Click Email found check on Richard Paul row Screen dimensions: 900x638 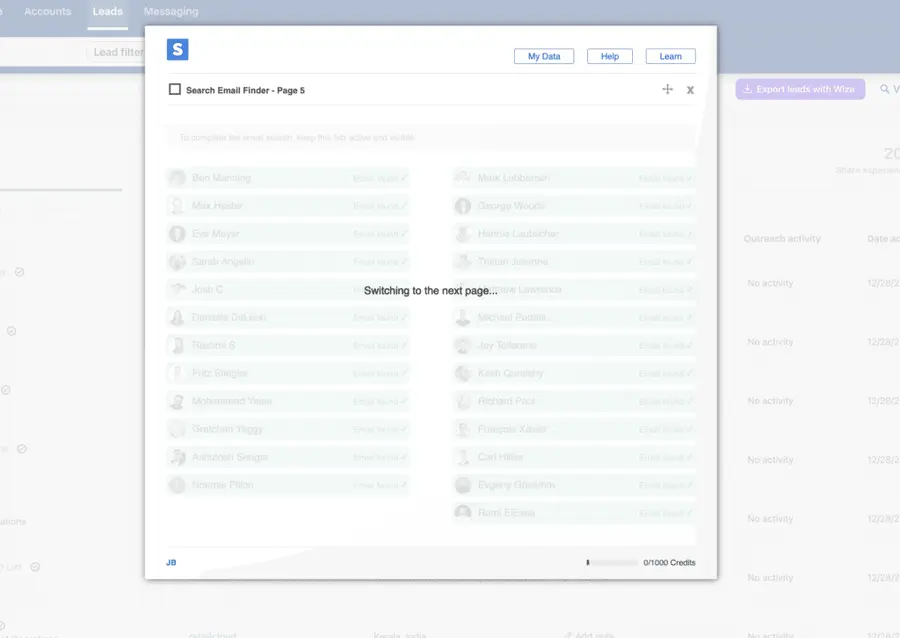click(666, 402)
